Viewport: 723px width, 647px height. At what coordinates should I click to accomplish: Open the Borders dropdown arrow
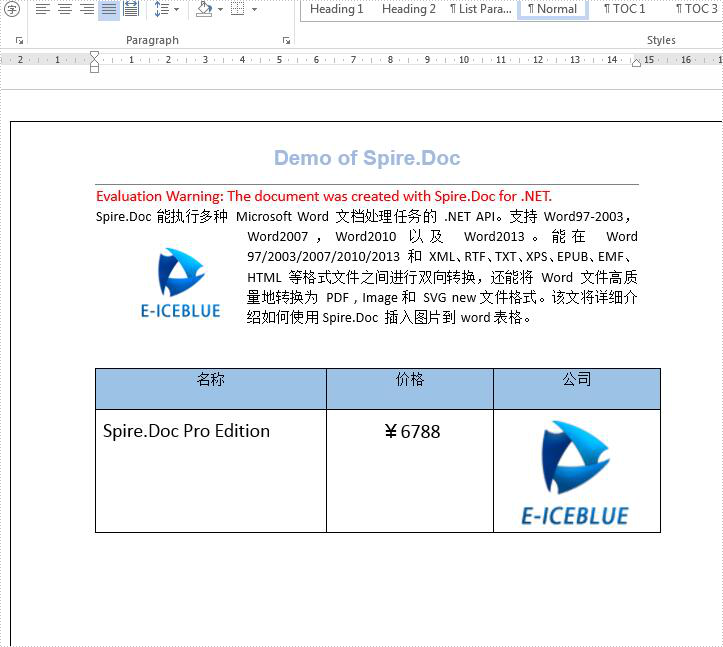[254, 10]
